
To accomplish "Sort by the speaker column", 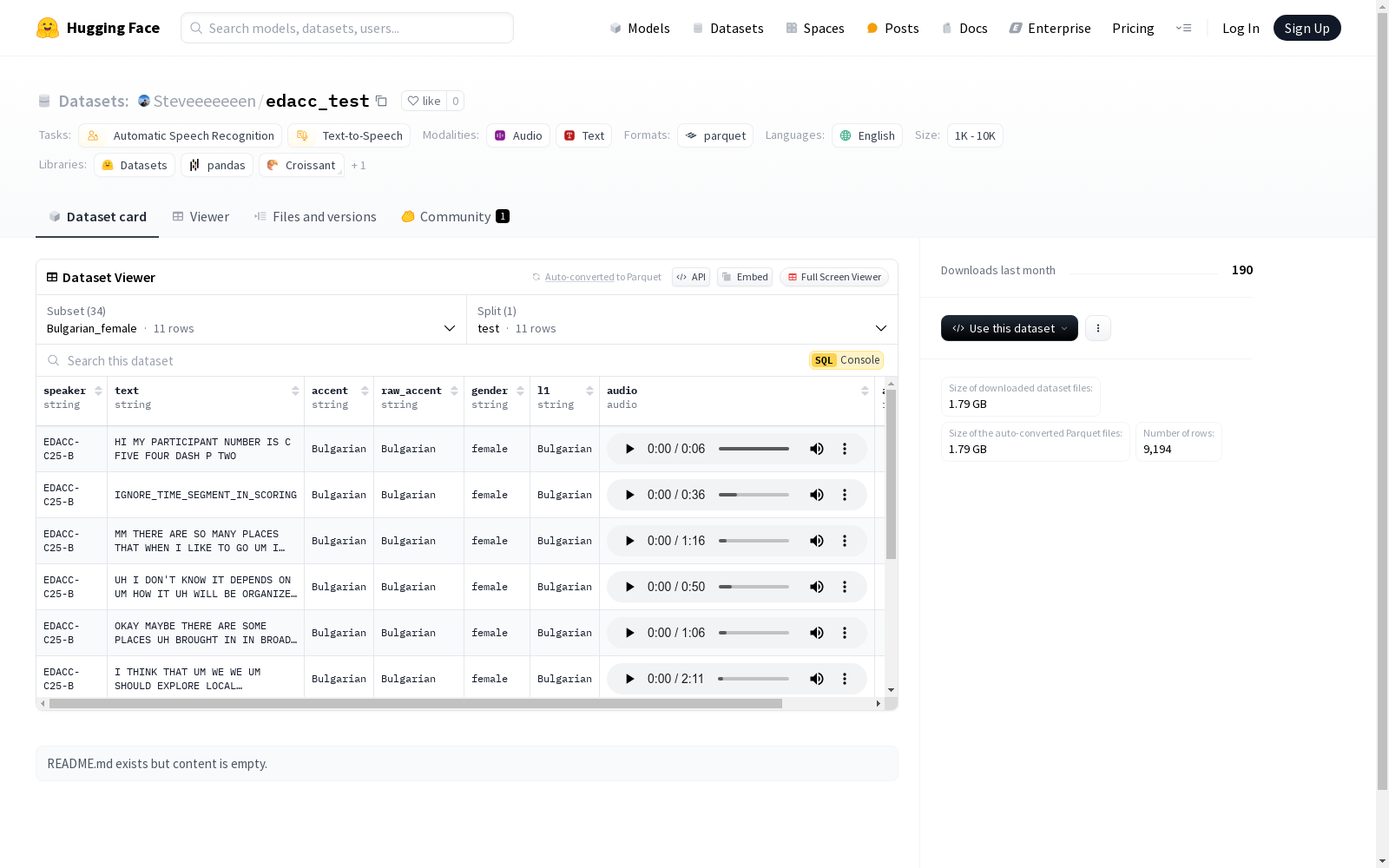I will click(98, 391).
